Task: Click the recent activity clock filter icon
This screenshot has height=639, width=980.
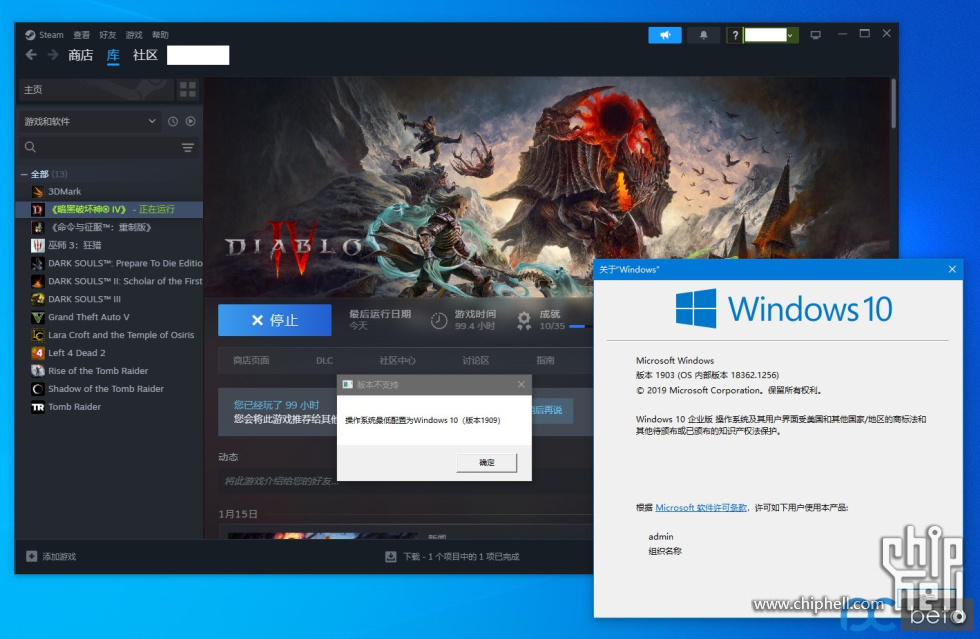Action: coord(173,121)
